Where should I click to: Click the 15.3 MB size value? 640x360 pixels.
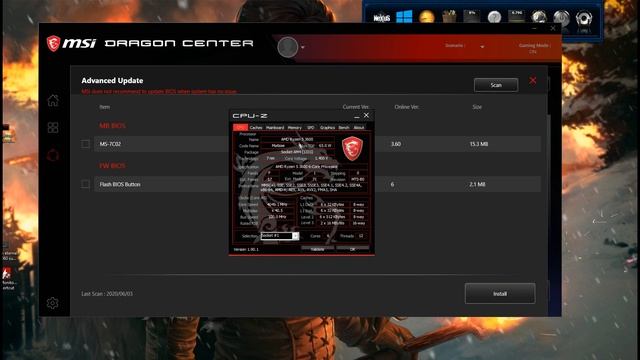pyautogui.click(x=478, y=144)
